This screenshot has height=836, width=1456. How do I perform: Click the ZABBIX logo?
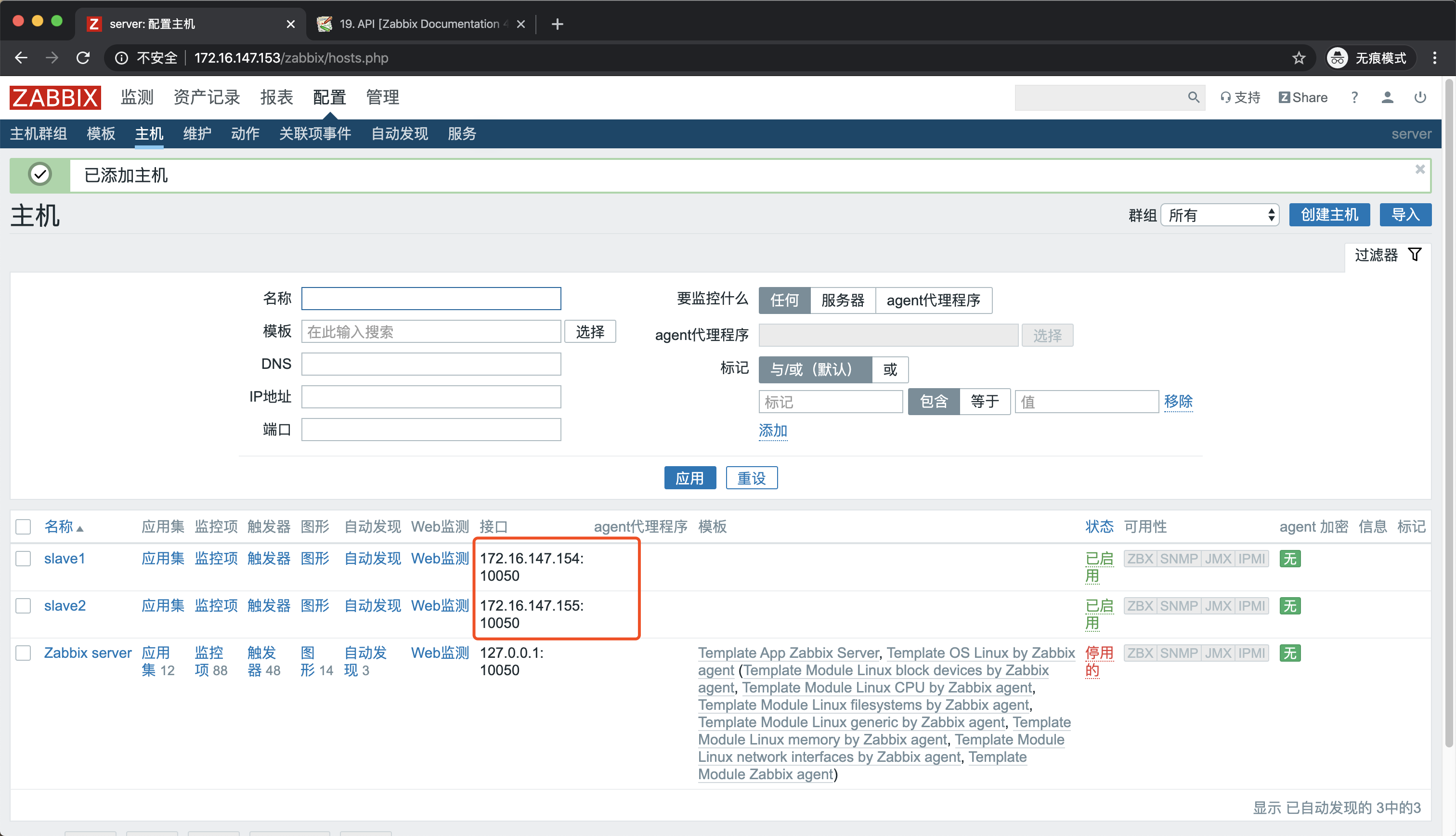tap(55, 98)
